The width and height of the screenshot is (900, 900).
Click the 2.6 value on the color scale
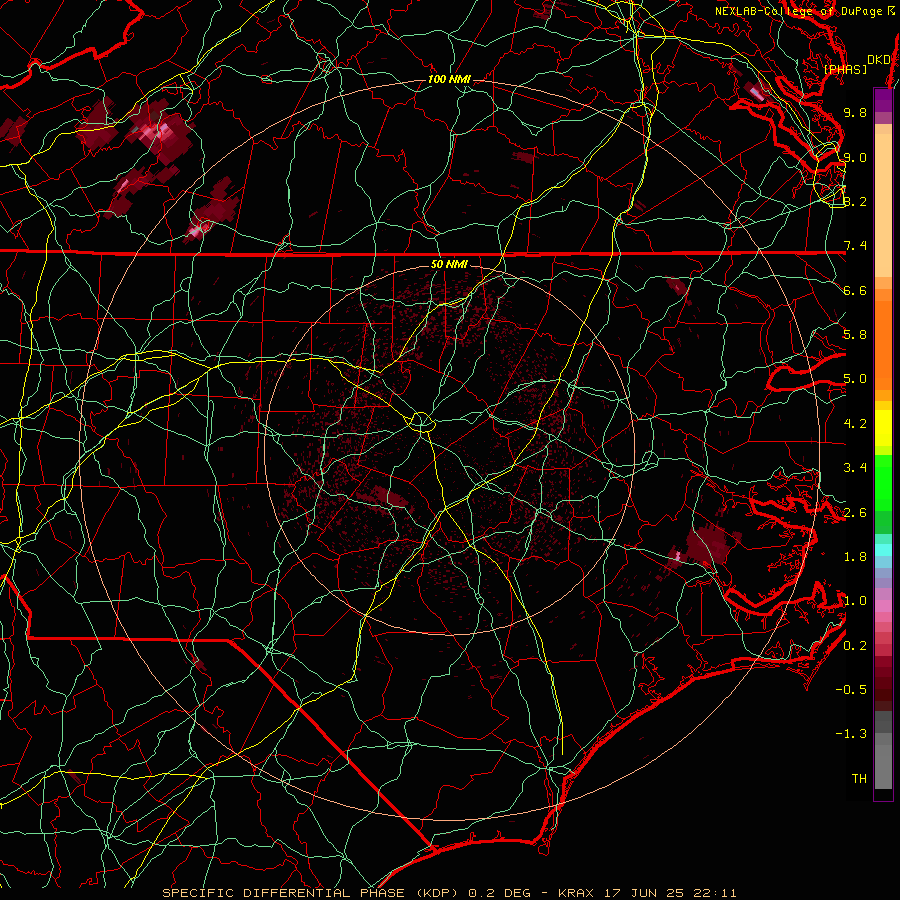click(x=855, y=513)
